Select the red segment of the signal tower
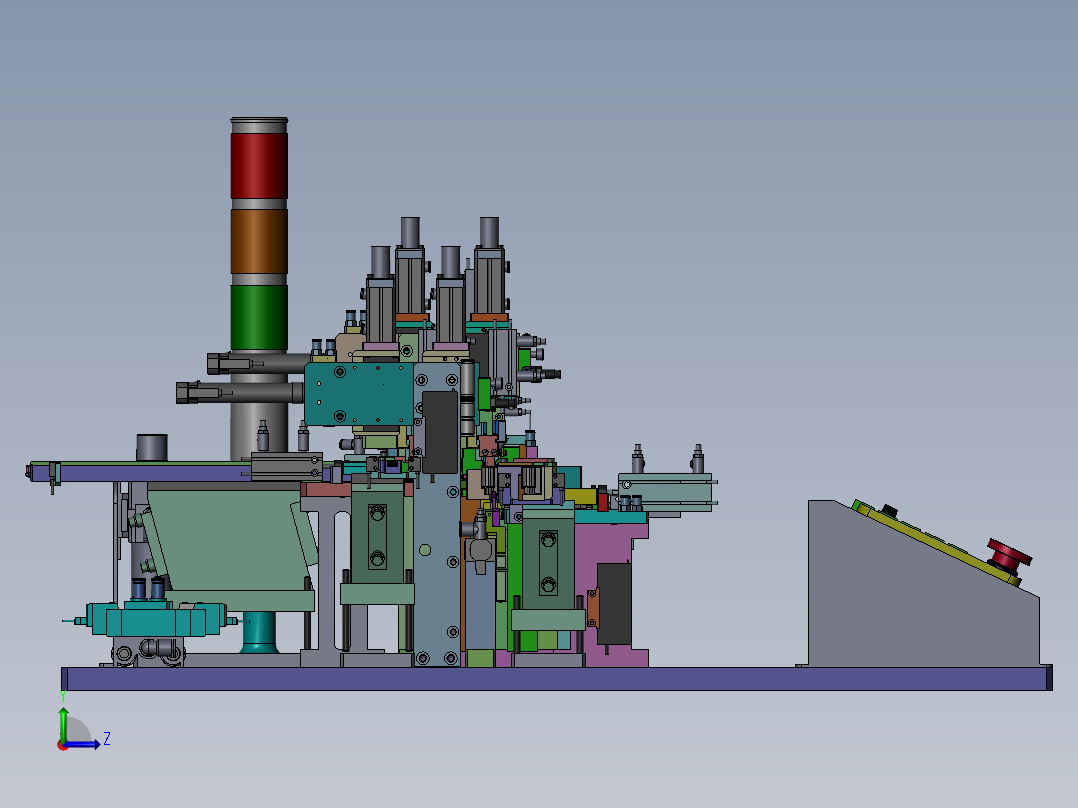The width and height of the screenshot is (1078, 808). (x=259, y=166)
